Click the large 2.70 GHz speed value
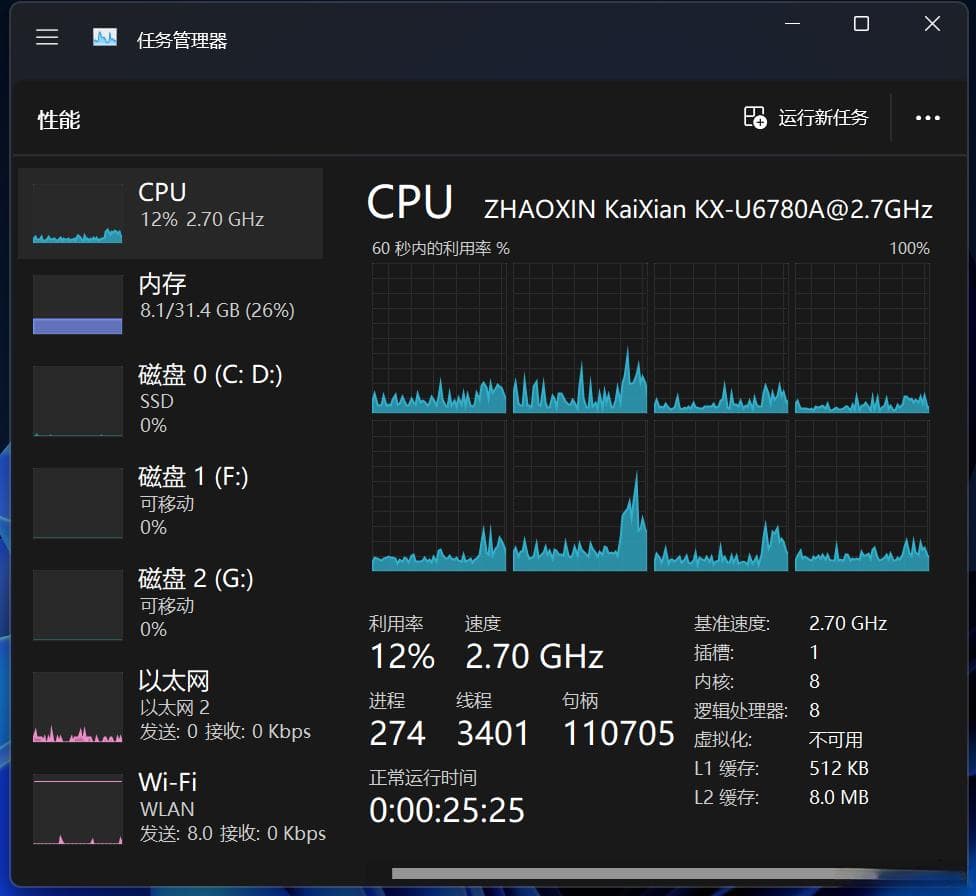976x896 pixels. [534, 656]
